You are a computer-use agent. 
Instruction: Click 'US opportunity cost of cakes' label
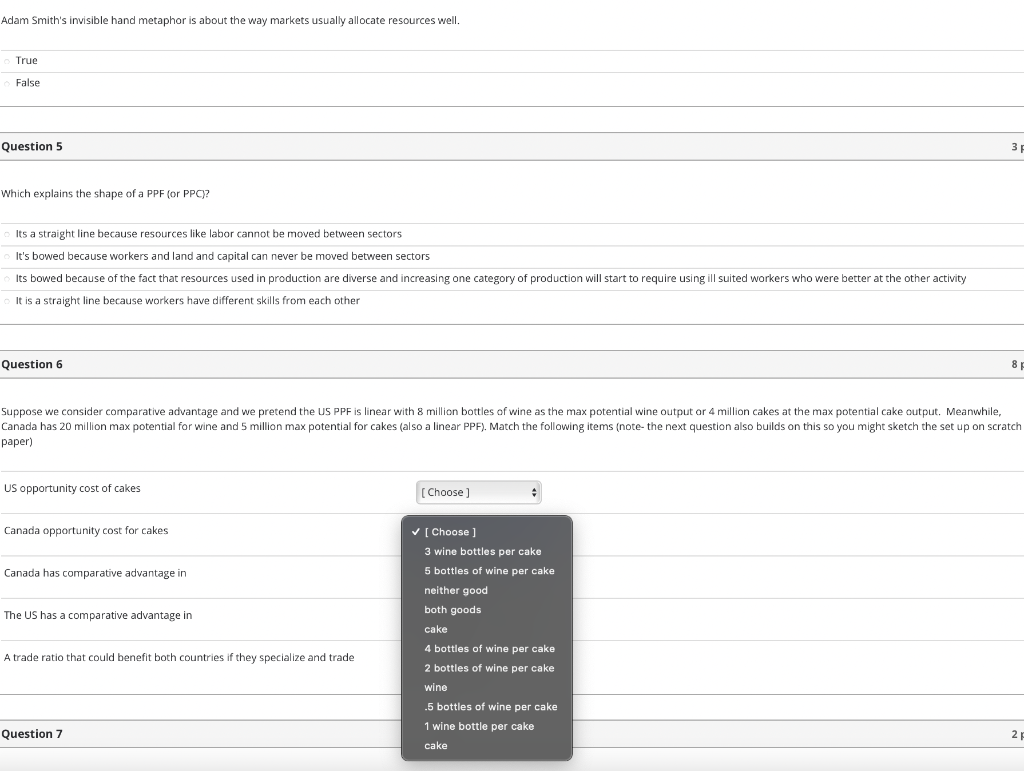pyautogui.click(x=72, y=488)
